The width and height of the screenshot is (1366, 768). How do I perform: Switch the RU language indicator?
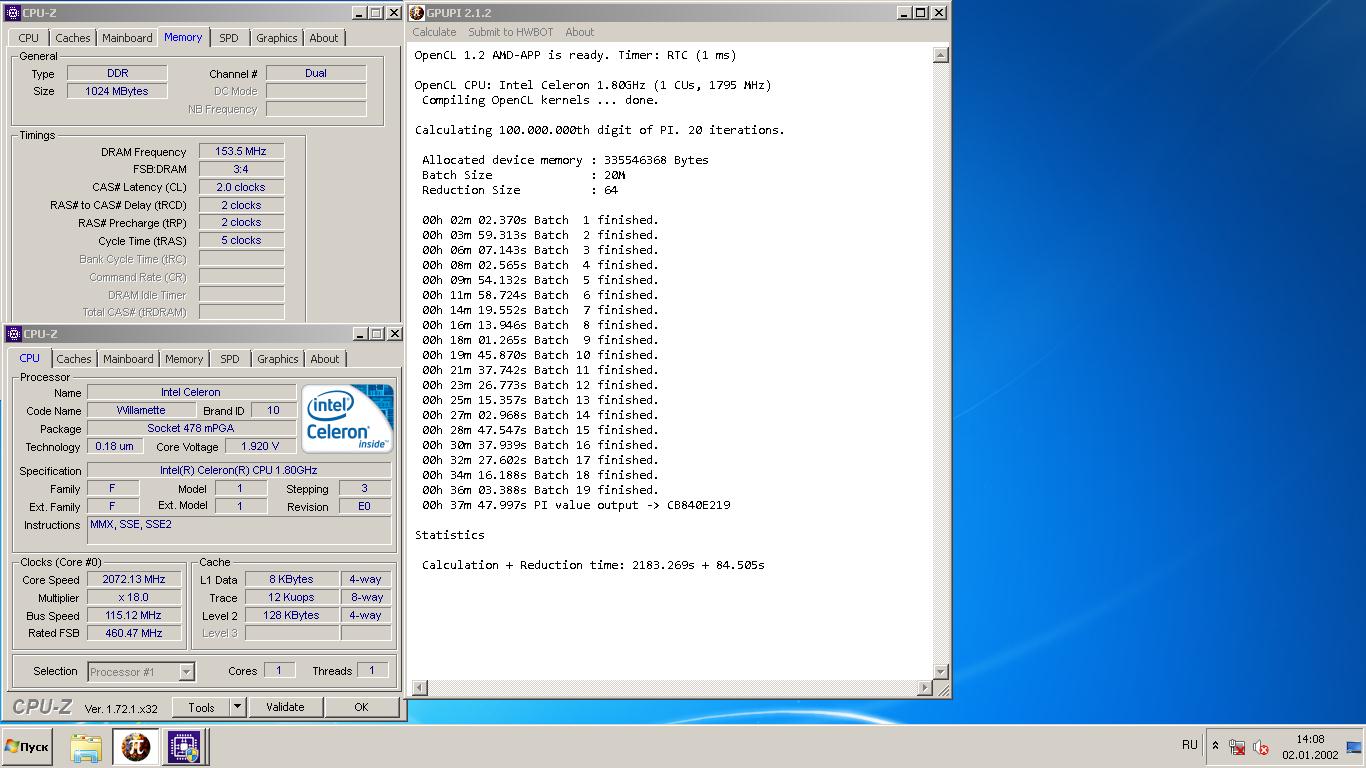[1189, 744]
